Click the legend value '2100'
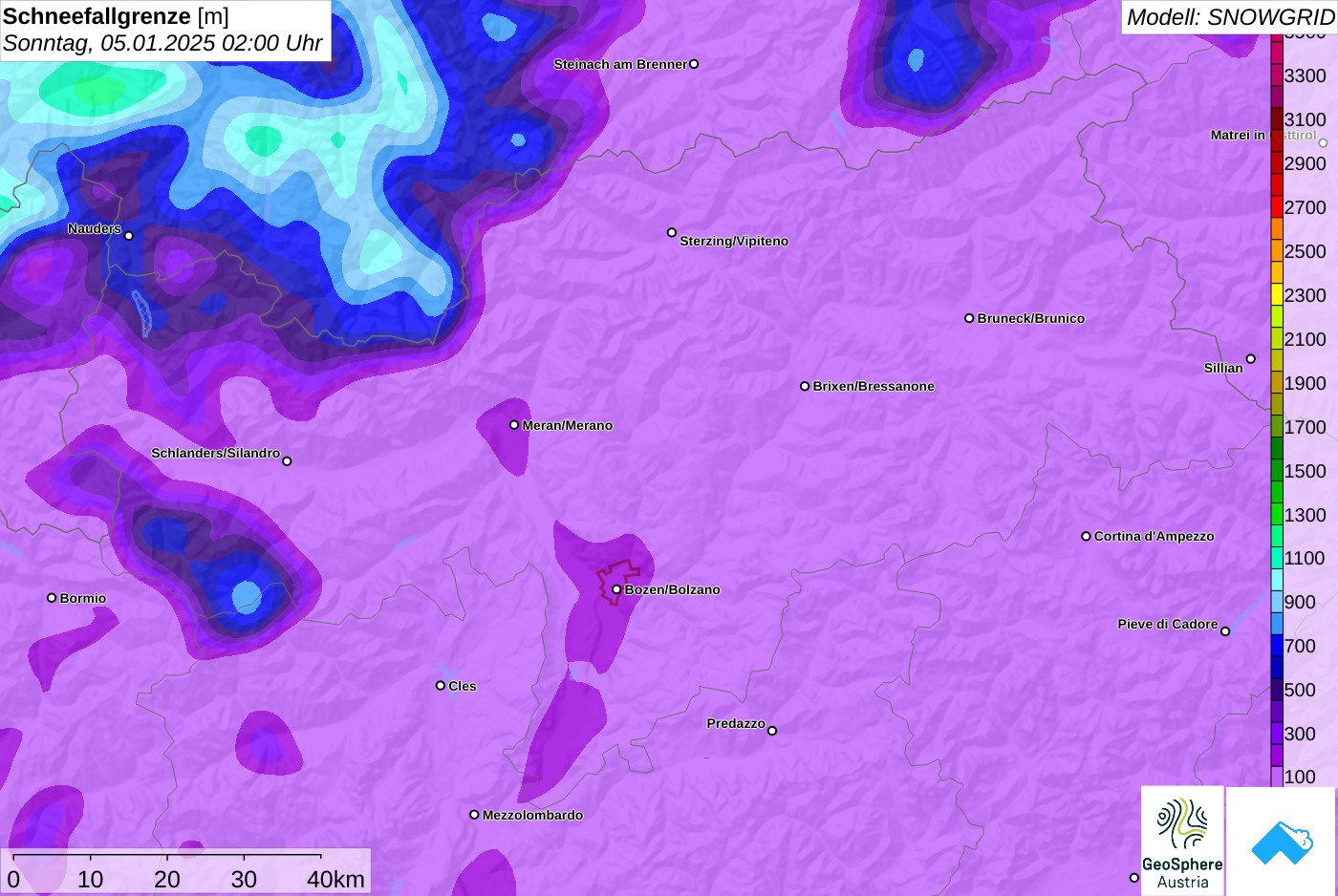Image resolution: width=1338 pixels, height=896 pixels. (x=1305, y=339)
